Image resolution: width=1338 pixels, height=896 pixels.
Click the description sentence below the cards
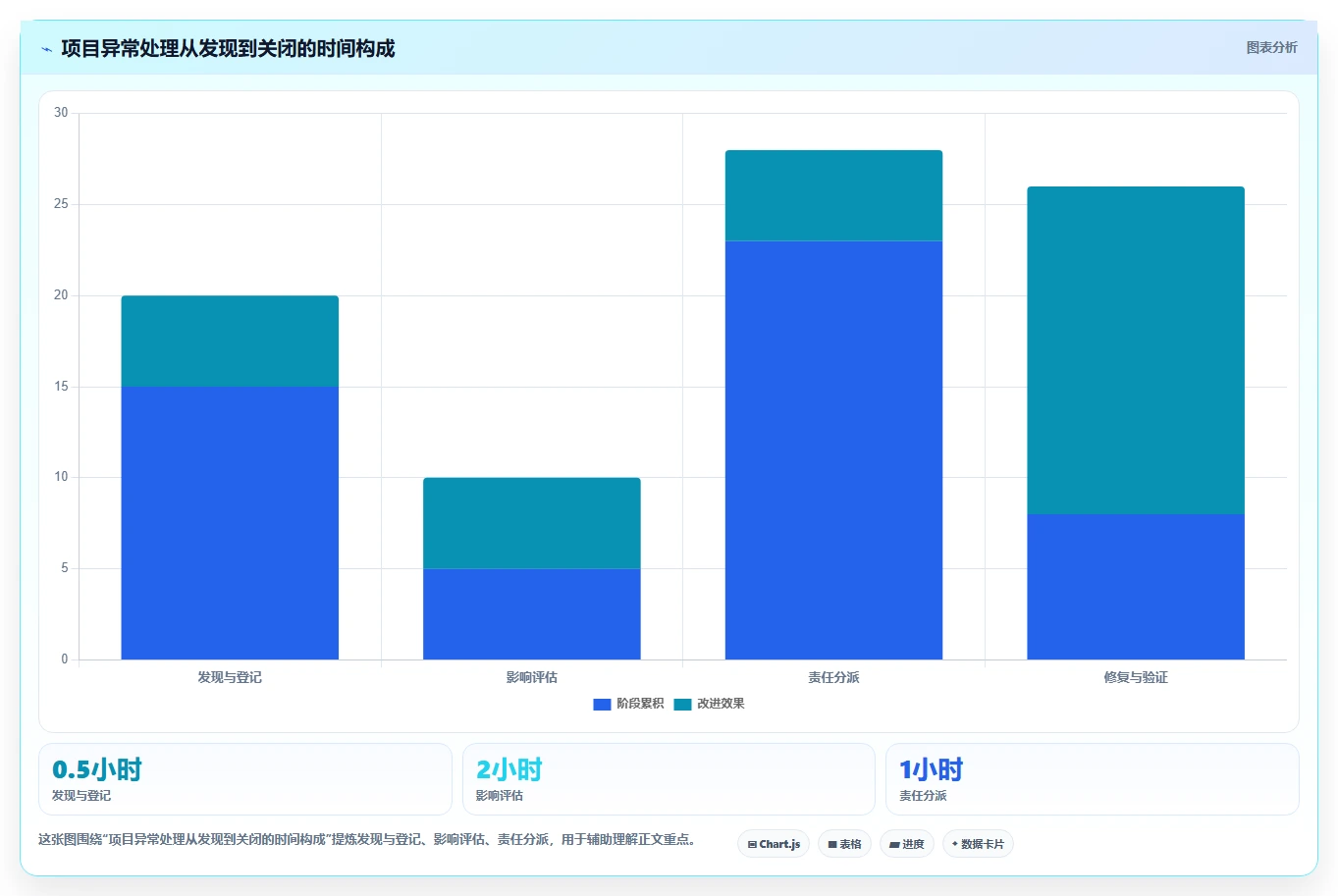click(367, 840)
